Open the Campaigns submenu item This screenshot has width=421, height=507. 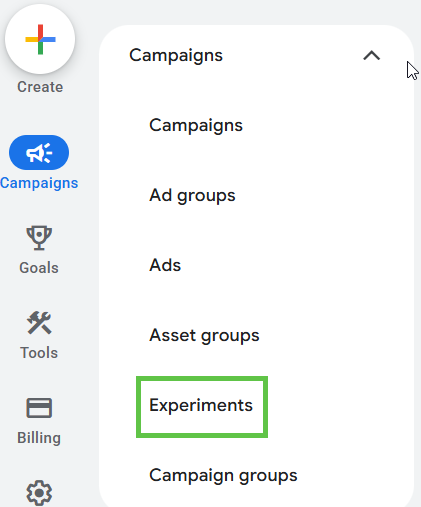[196, 125]
